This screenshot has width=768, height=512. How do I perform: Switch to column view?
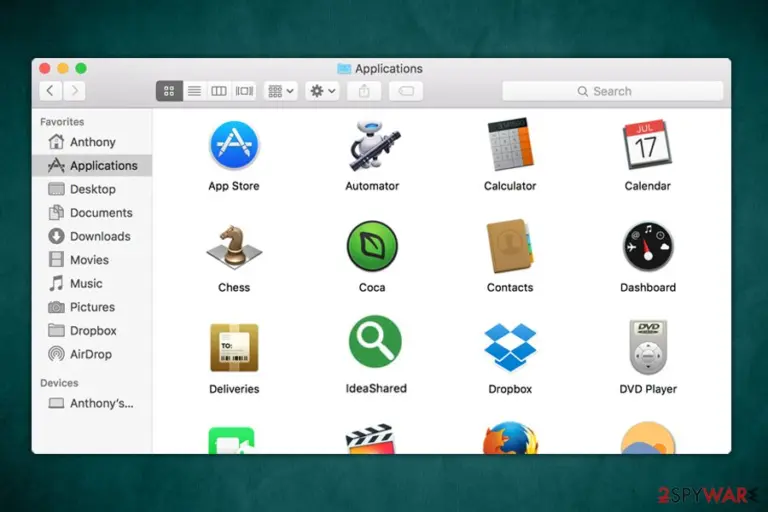point(219,91)
